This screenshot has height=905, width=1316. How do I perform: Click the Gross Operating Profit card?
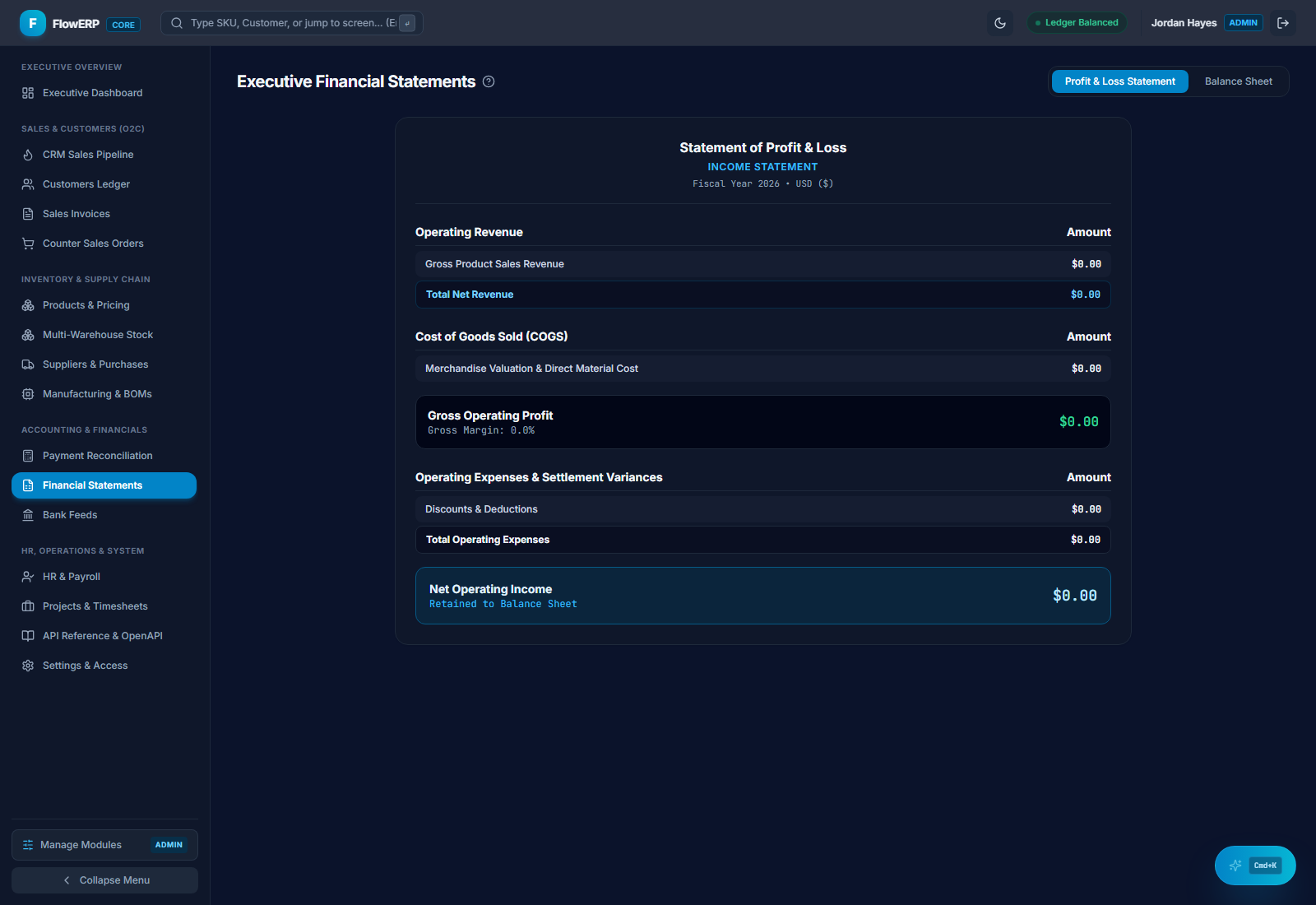(x=763, y=422)
